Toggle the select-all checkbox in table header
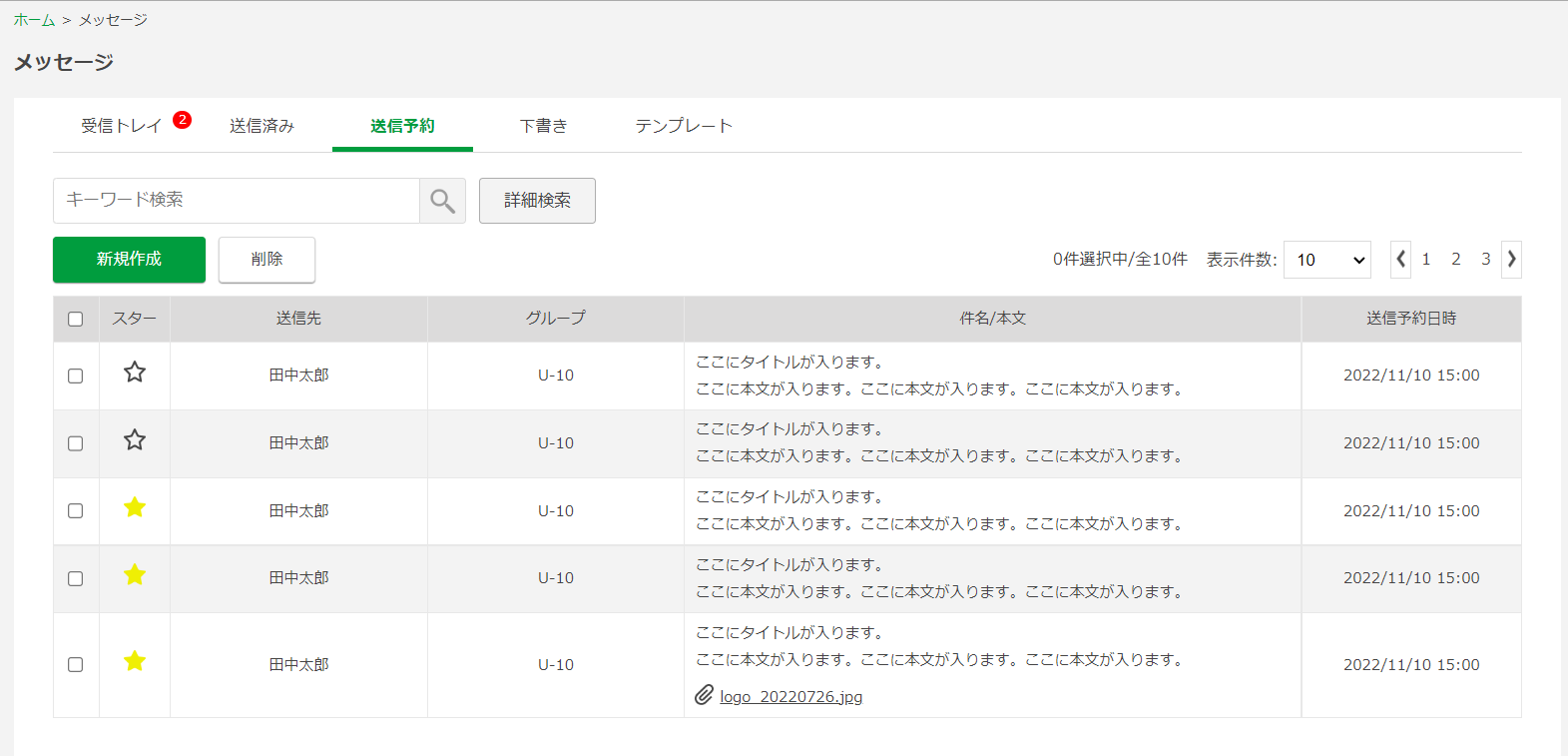Screen dimensions: 1568x756 tap(75, 320)
